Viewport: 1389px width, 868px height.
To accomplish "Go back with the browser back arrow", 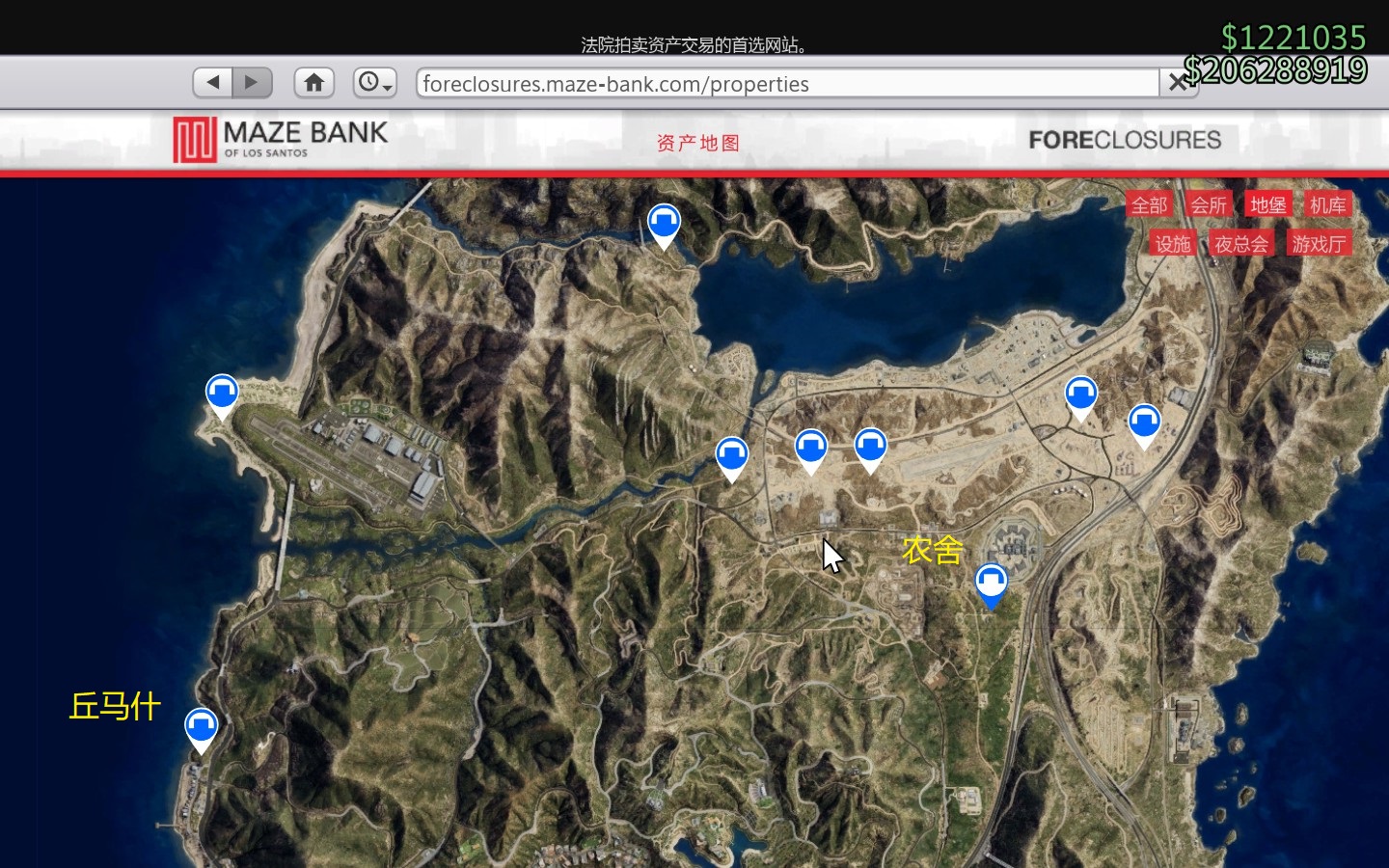I will (x=213, y=83).
